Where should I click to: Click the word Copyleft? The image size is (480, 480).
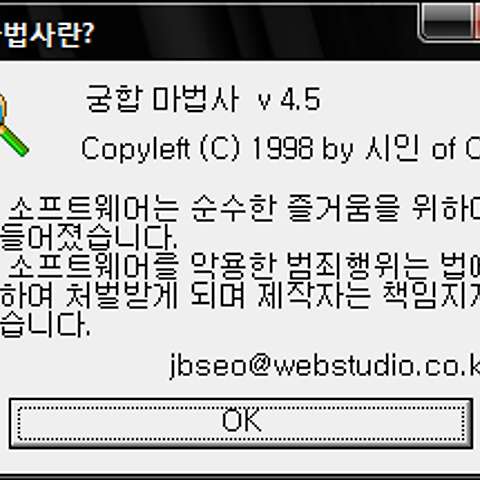point(136,148)
